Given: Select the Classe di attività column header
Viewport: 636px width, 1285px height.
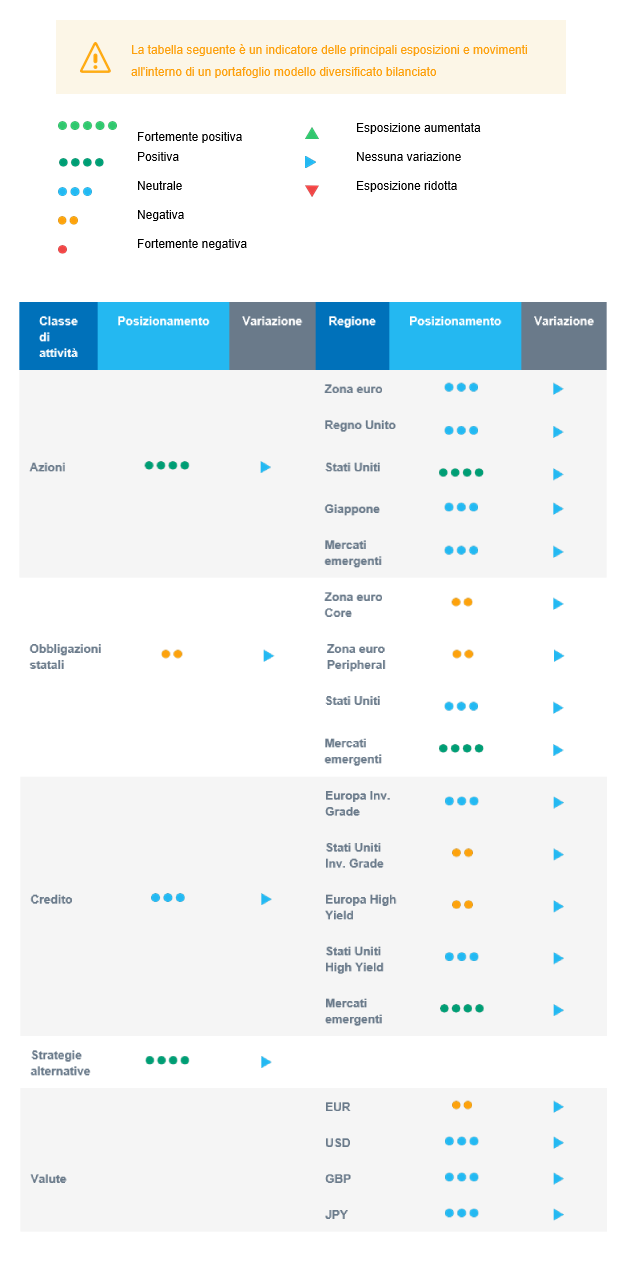Looking at the screenshot, I should pyautogui.click(x=58, y=337).
